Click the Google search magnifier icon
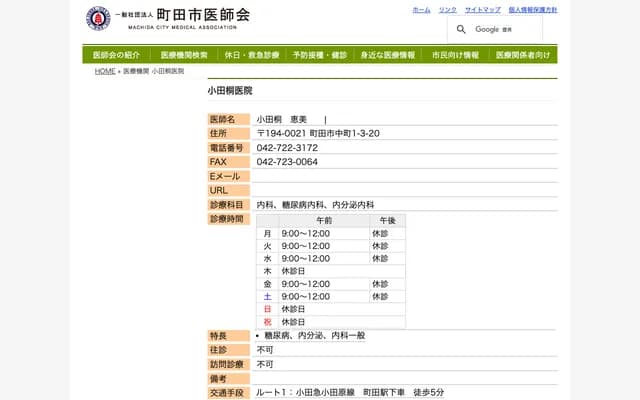Image resolution: width=640 pixels, height=400 pixels. coord(461,30)
